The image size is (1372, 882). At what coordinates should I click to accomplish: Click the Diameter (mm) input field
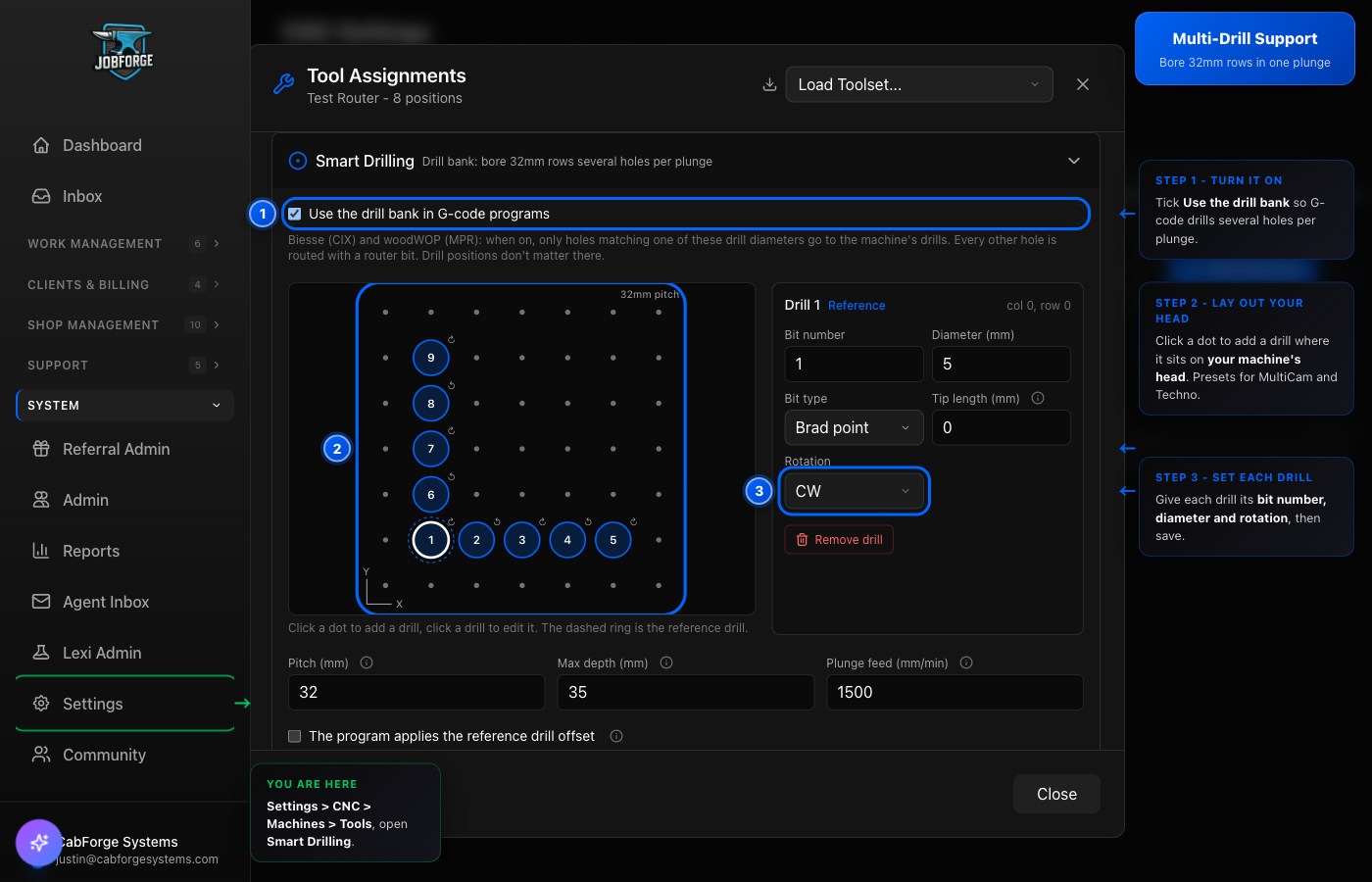coord(1001,364)
